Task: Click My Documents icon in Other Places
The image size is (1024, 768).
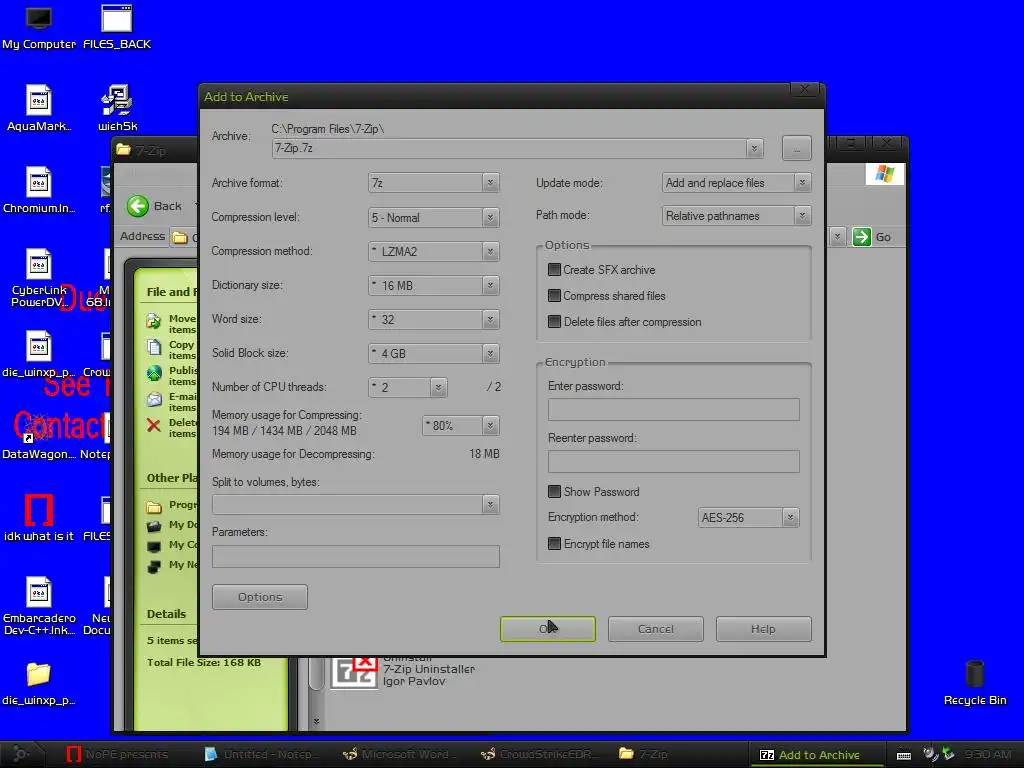Action: 153,526
